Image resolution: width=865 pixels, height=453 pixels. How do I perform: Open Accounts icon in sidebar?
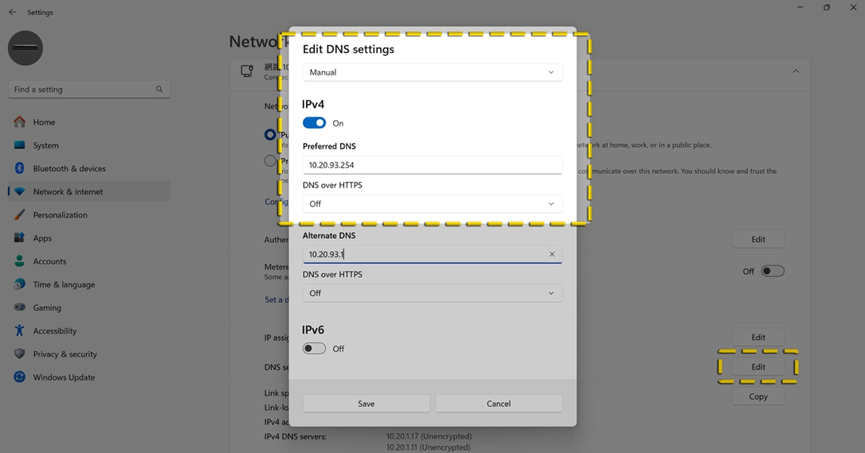(19, 261)
